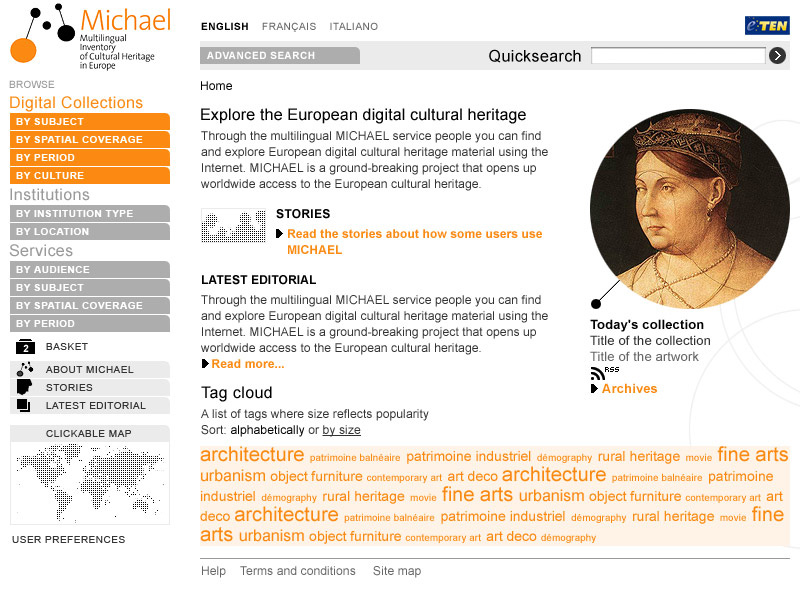Open the Archives link
The height and width of the screenshot is (590, 800).
[x=630, y=389]
